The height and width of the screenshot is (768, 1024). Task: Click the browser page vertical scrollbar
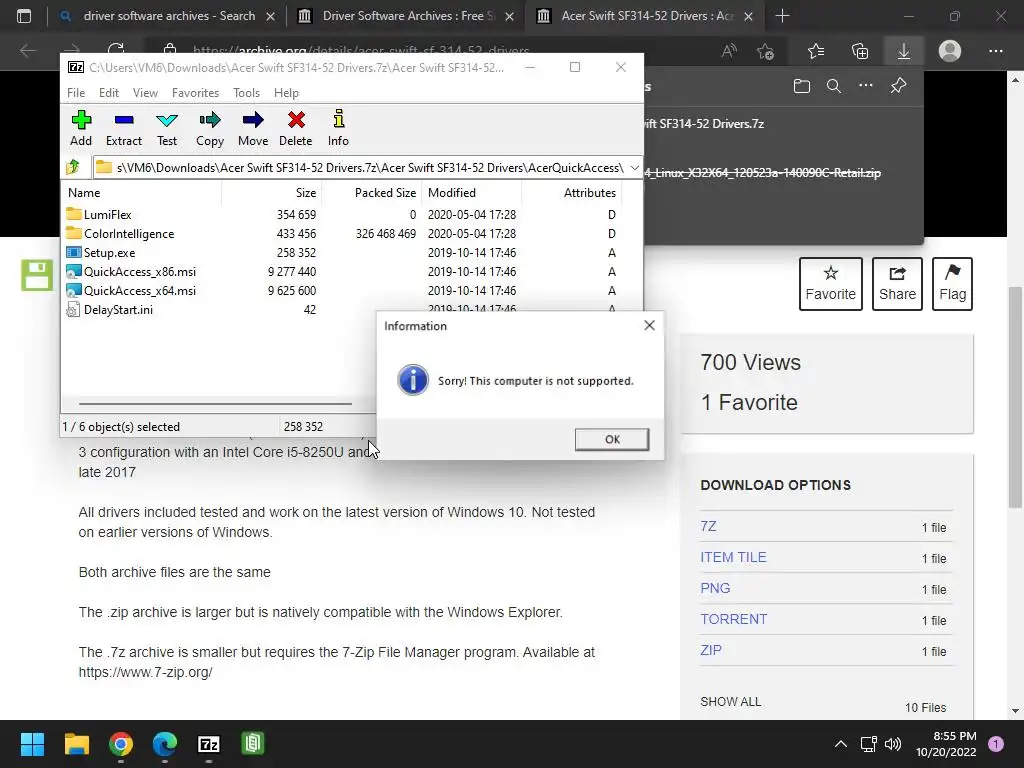pyautogui.click(x=1015, y=396)
